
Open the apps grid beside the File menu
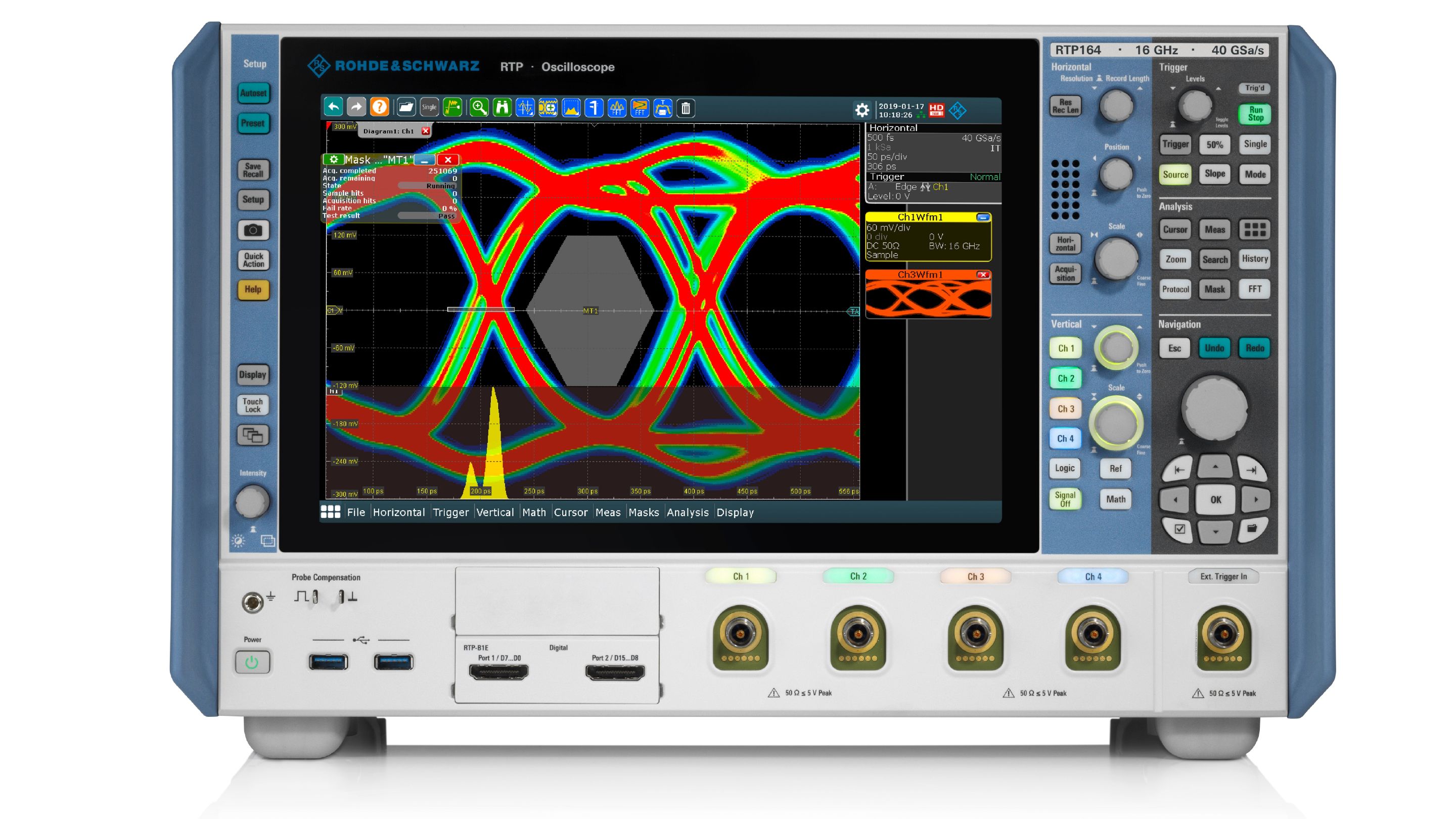(332, 512)
